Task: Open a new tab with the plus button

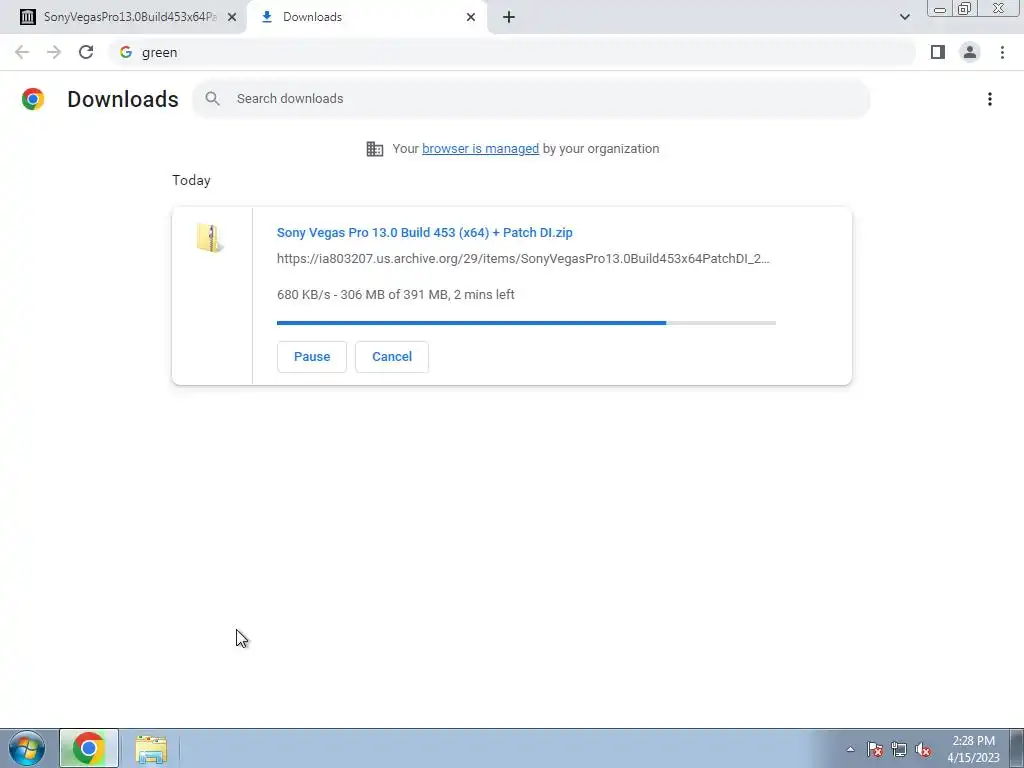Action: click(509, 17)
